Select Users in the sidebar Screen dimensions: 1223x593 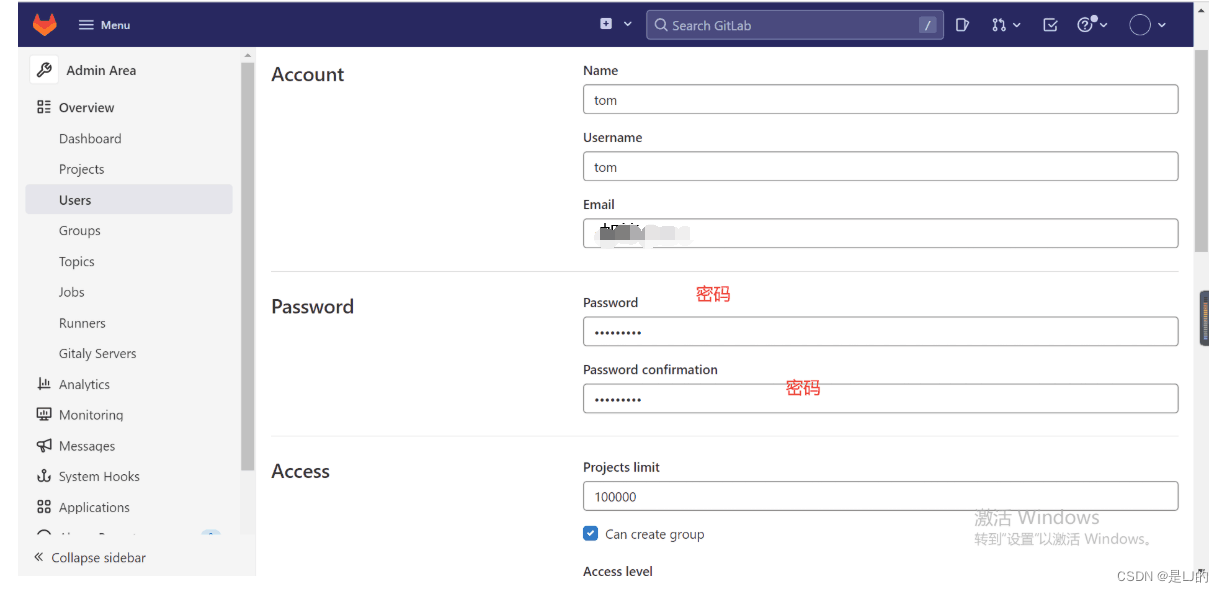(129, 200)
